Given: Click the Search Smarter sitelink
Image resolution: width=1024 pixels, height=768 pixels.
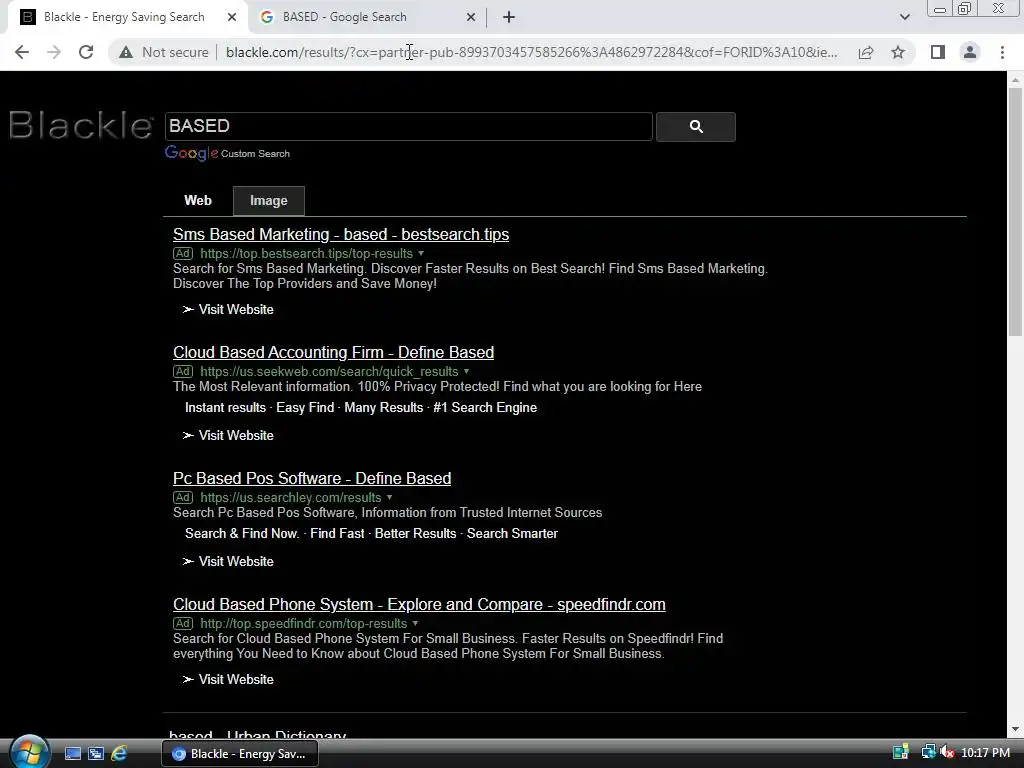Looking at the screenshot, I should click(512, 534).
